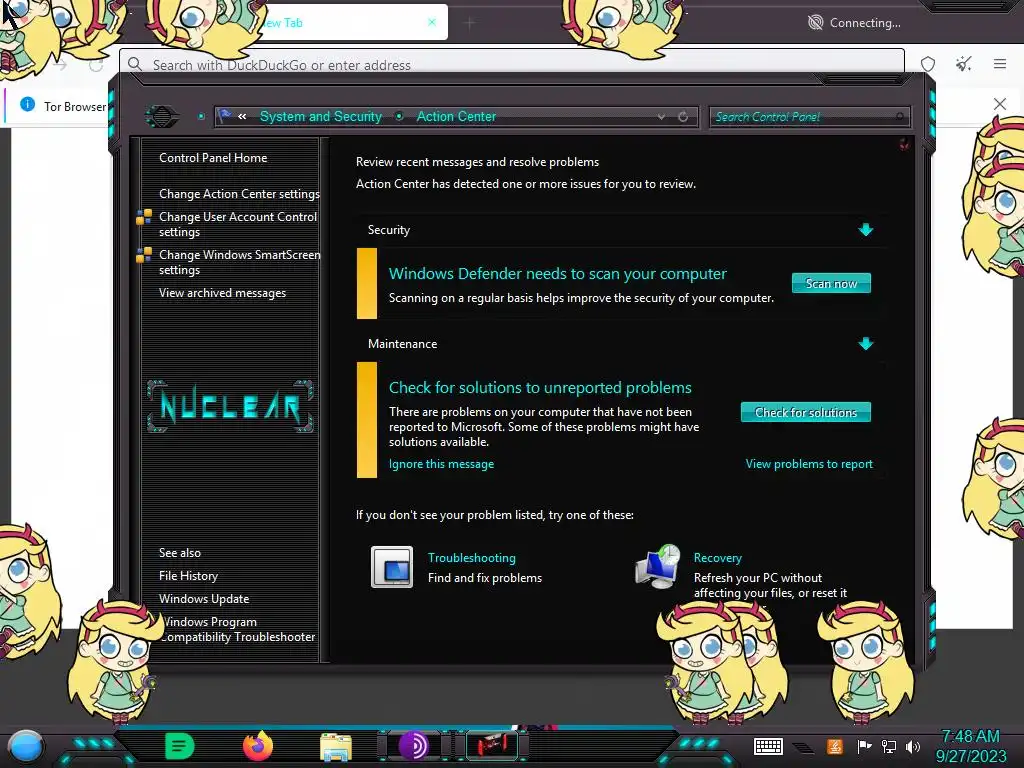Open the address bar history dropdown

[662, 117]
